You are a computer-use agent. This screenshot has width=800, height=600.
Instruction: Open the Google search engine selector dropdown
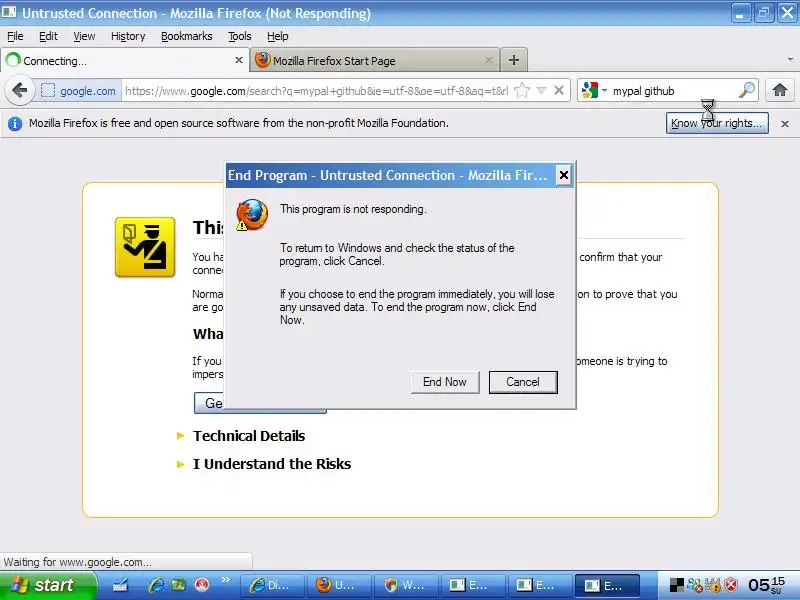594,91
